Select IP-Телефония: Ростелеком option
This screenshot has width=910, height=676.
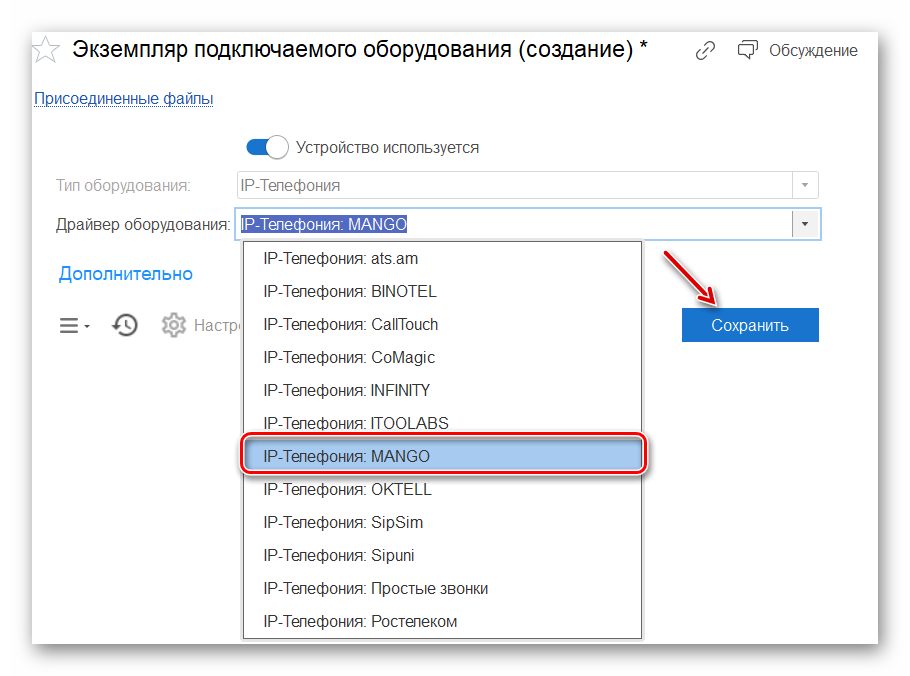[442, 621]
